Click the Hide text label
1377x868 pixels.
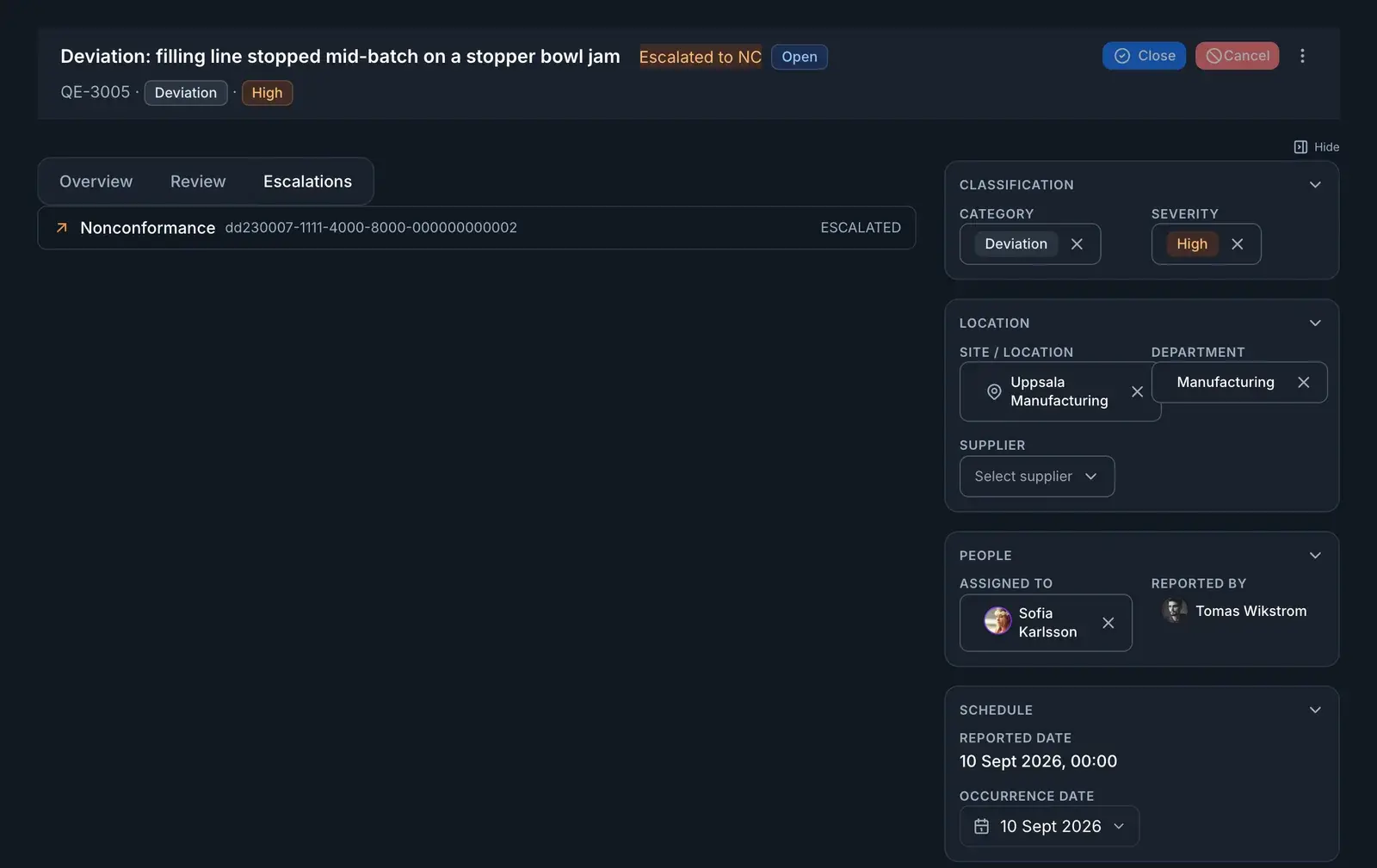pos(1326,147)
